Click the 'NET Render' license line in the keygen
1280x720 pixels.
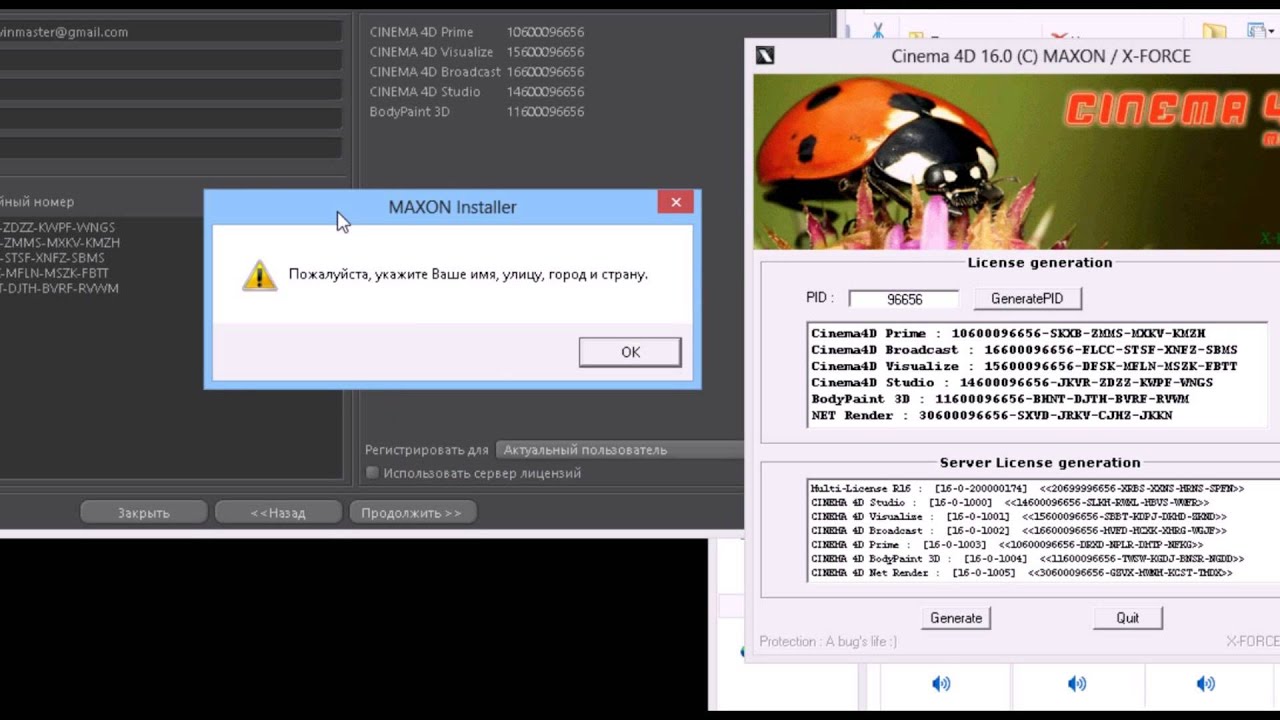[992, 415]
